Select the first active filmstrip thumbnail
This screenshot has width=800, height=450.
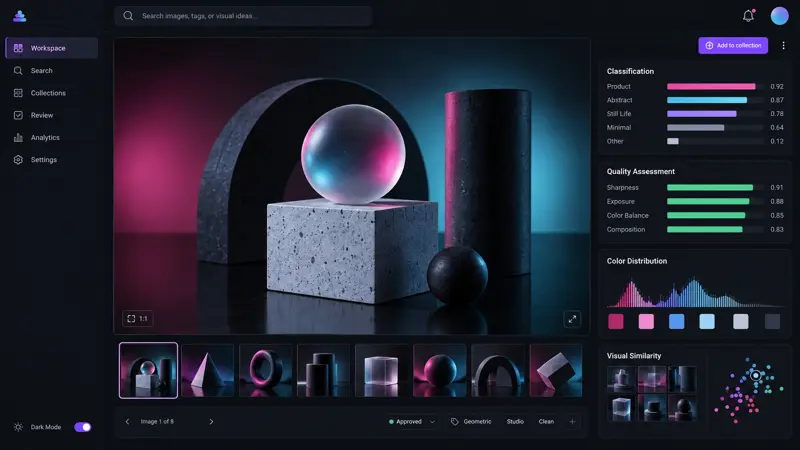[x=148, y=370]
